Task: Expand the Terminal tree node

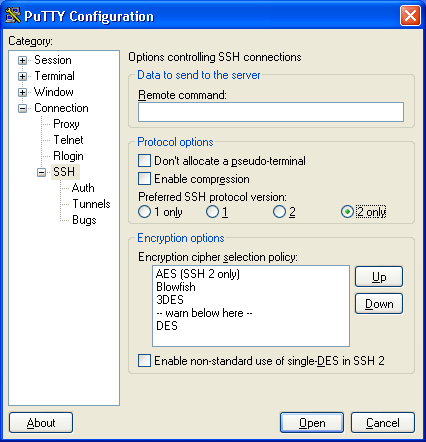Action: pyautogui.click(x=22, y=76)
